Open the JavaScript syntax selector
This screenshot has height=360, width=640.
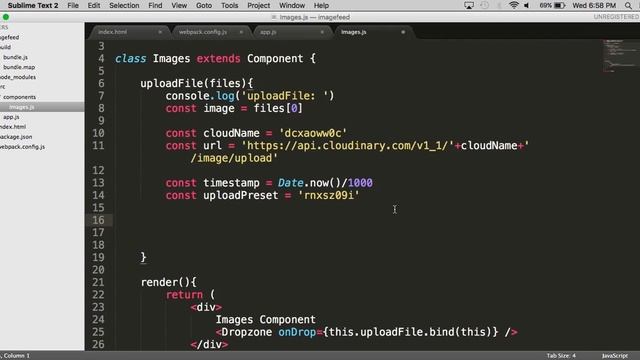(x=615, y=356)
